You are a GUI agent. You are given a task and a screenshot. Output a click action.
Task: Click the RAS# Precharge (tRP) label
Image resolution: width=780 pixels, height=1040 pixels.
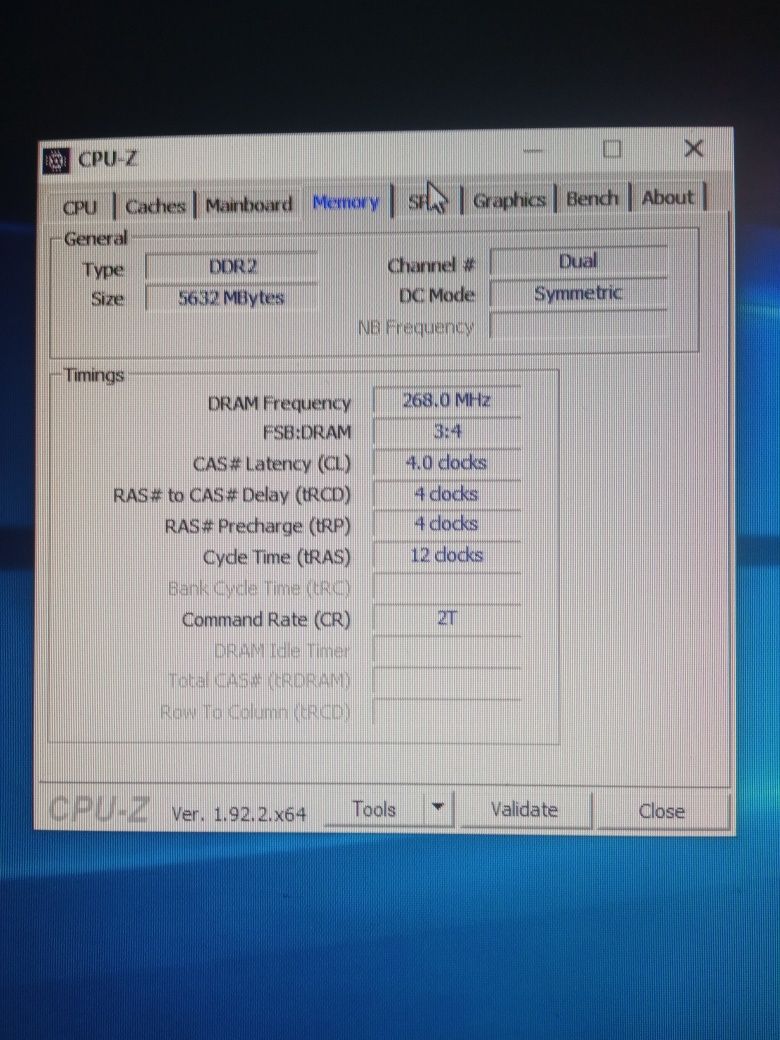coord(257,527)
